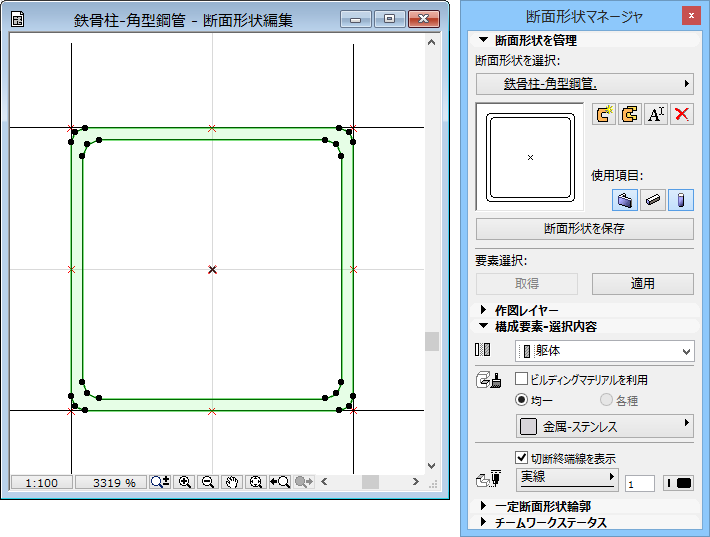The height and width of the screenshot is (537, 710).
Task: Click the center origin marker of the profile
Action: [x=212, y=269]
